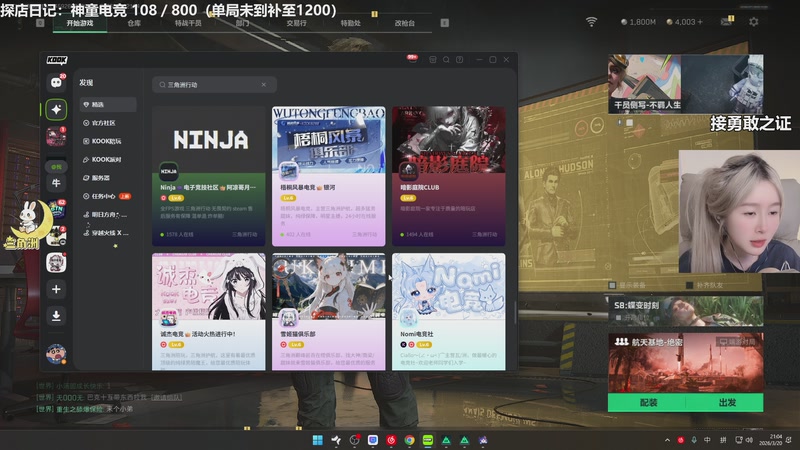Click the 拼 input mode indicator
The height and width of the screenshot is (450, 800).
[x=723, y=440]
